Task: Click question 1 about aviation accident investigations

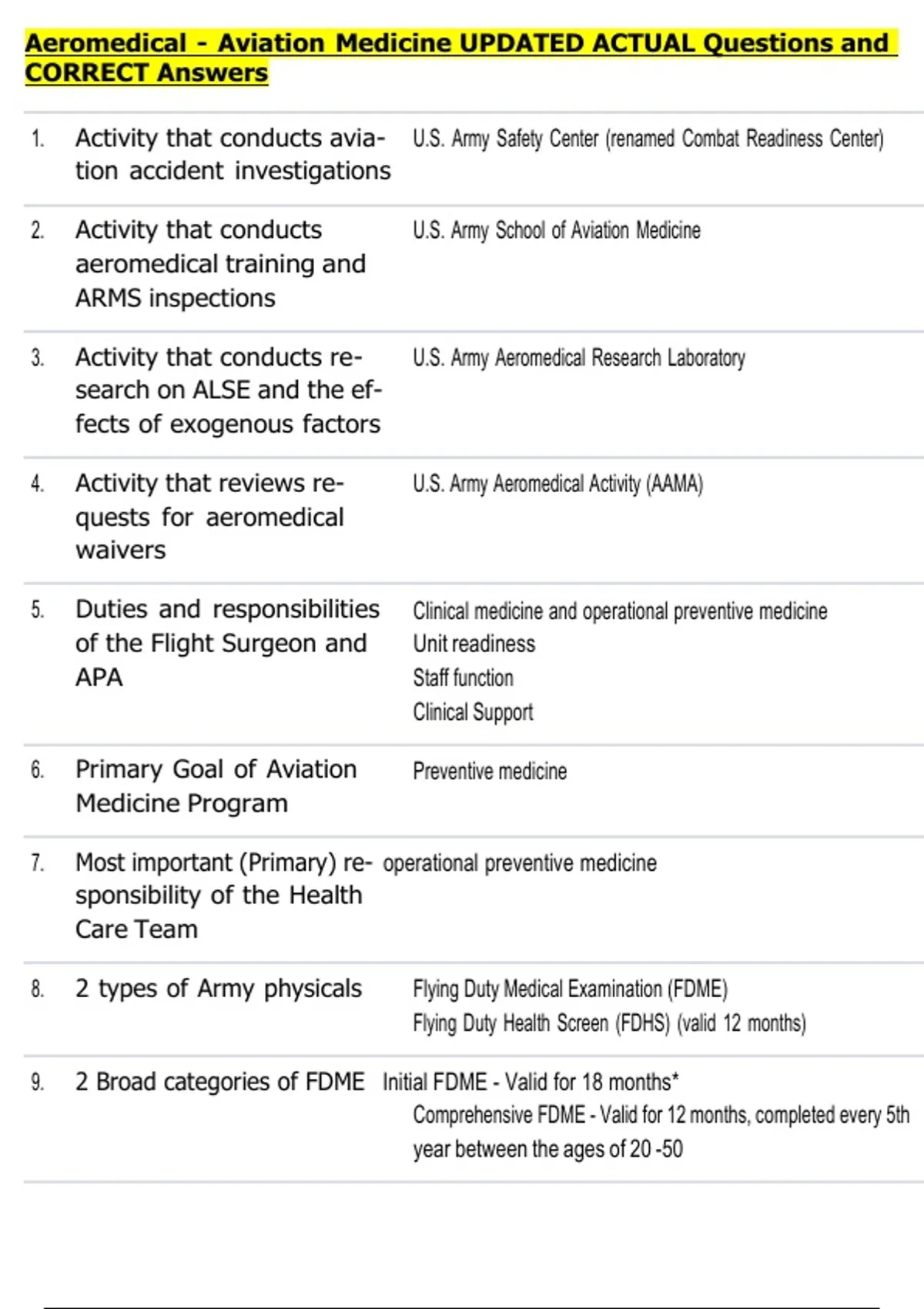Action: 233,154
